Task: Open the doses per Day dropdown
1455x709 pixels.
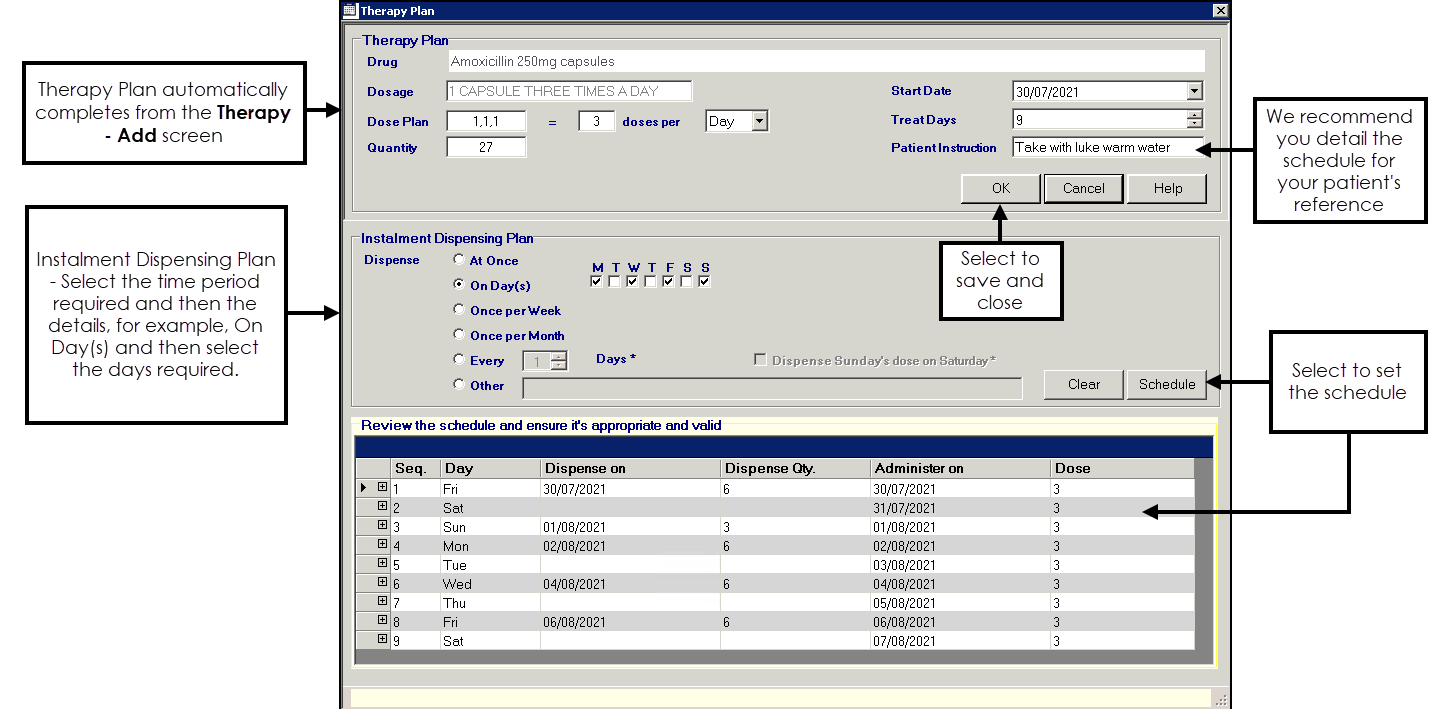Action: (759, 121)
